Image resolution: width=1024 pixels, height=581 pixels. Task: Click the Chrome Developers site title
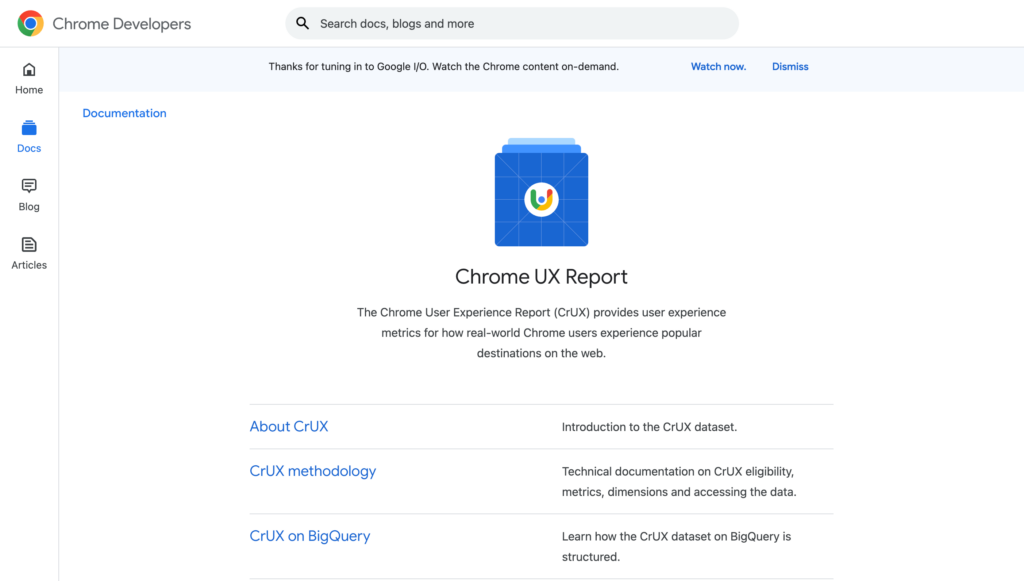pos(121,23)
